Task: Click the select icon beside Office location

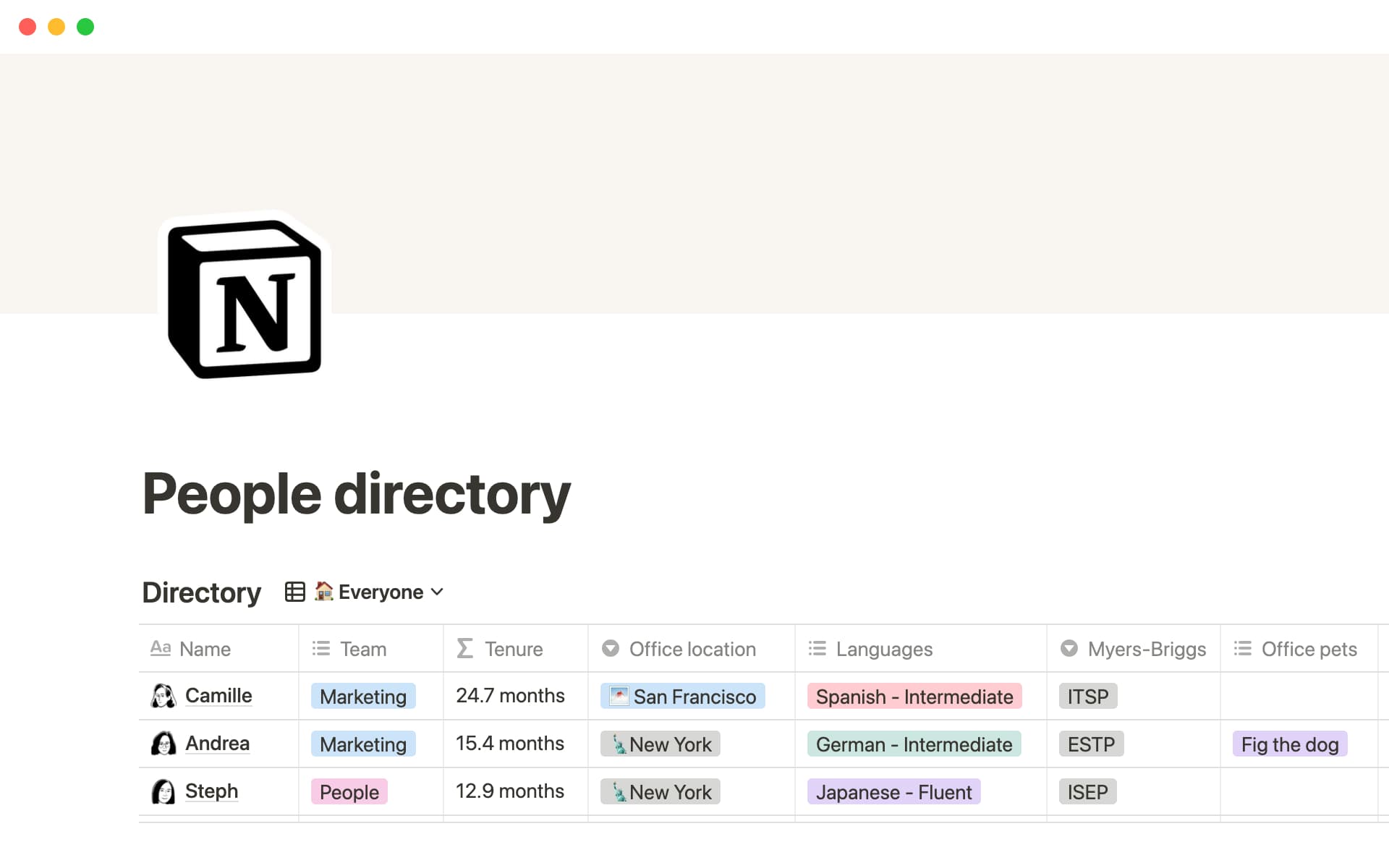Action: click(611, 648)
